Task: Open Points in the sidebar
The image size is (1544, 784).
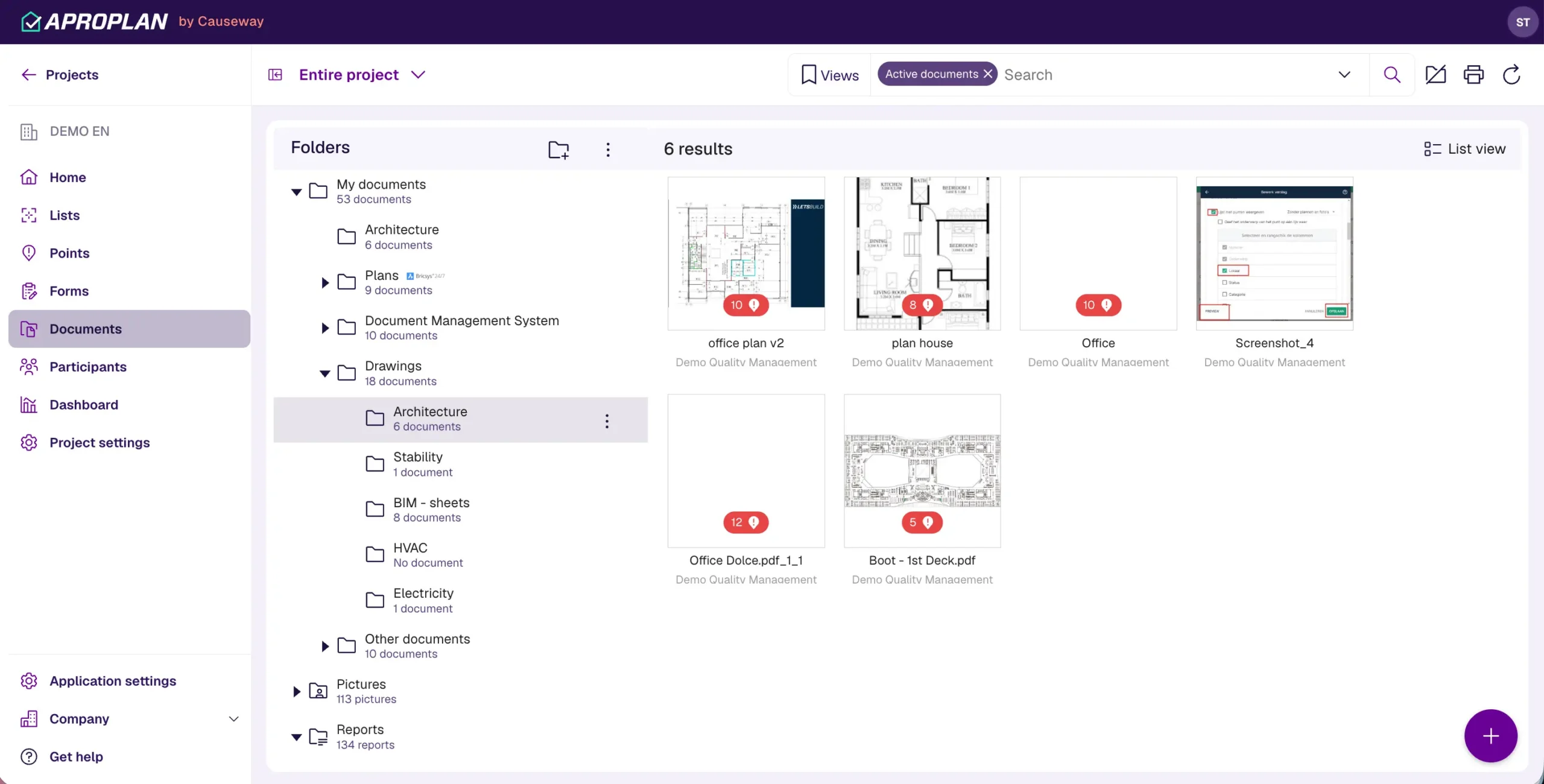Action: click(x=129, y=253)
